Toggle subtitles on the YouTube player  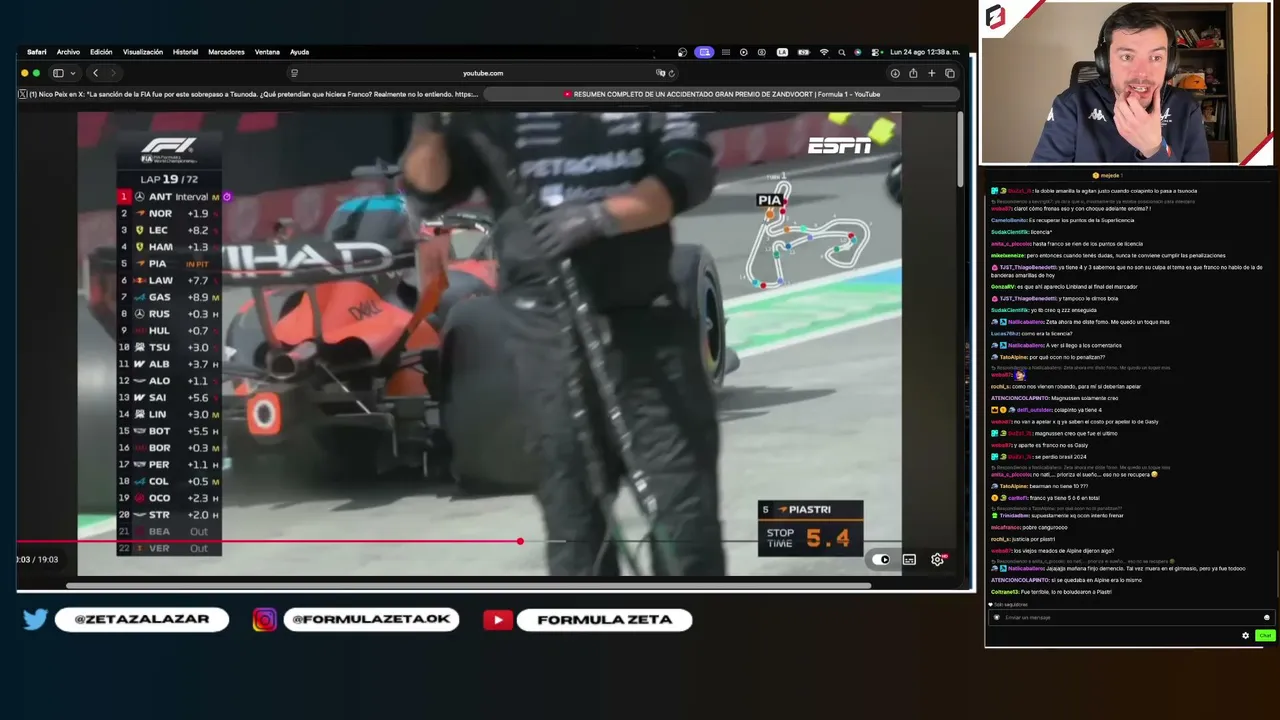909,559
